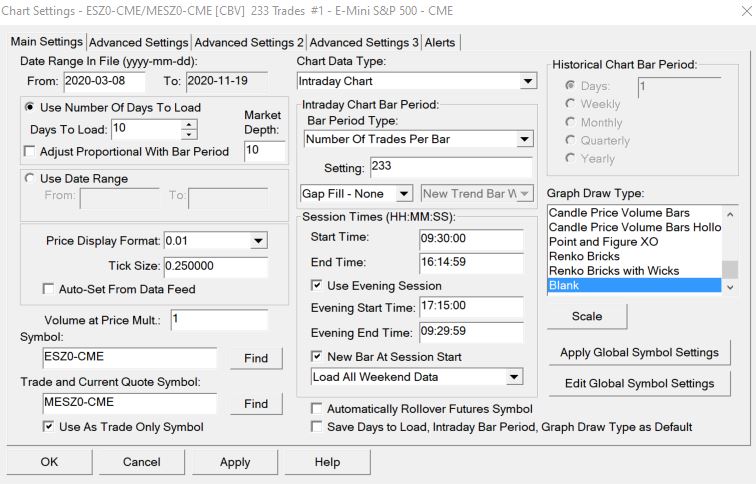The height and width of the screenshot is (484, 756).
Task: Click the Tick Size input field
Action: click(x=215, y=265)
